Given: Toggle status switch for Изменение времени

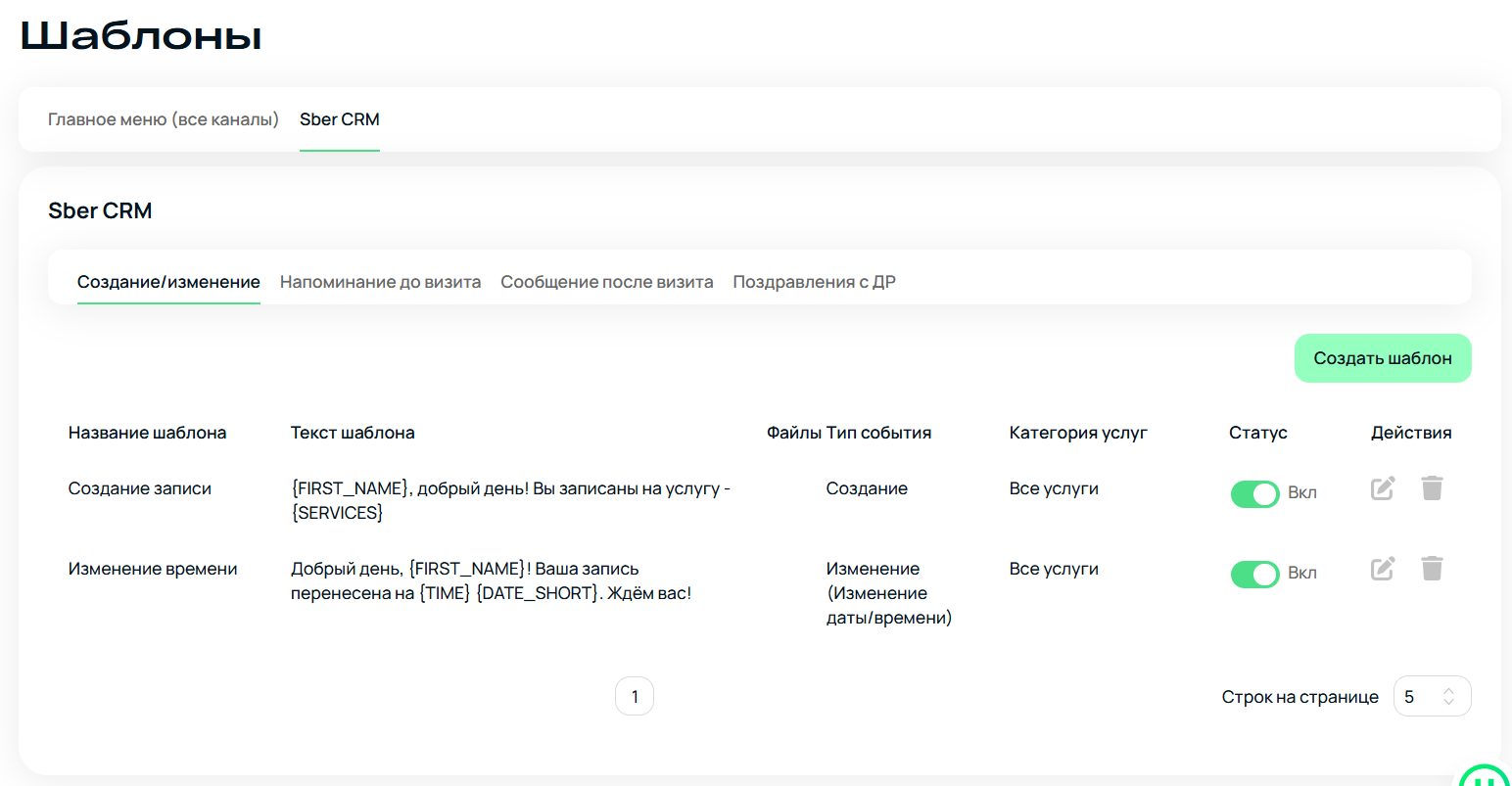Looking at the screenshot, I should coord(1255,575).
